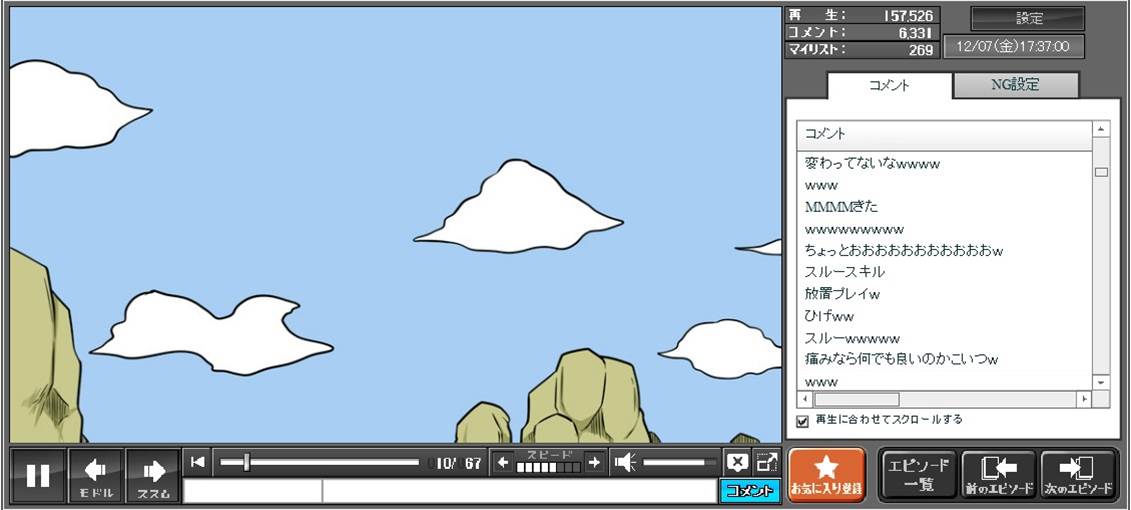1131x510 pixels.
Task: Mute audio using the speaker icon
Action: [625, 462]
